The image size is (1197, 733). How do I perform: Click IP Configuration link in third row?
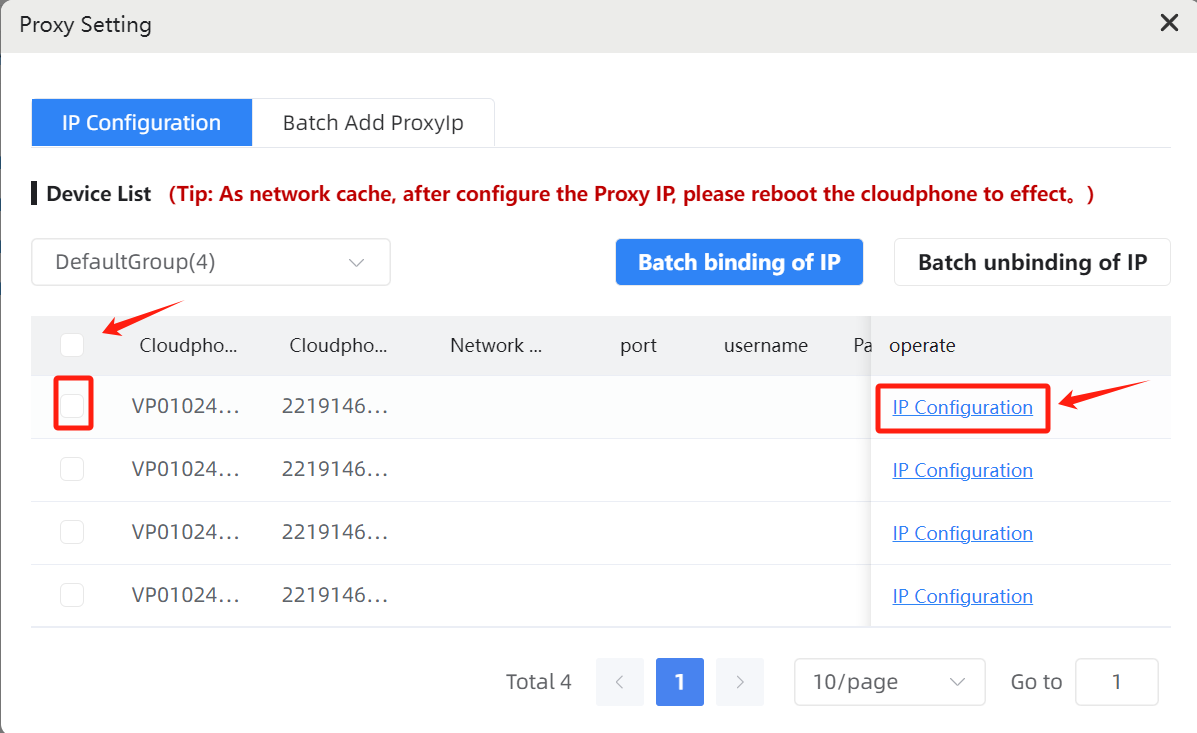pyautogui.click(x=962, y=533)
